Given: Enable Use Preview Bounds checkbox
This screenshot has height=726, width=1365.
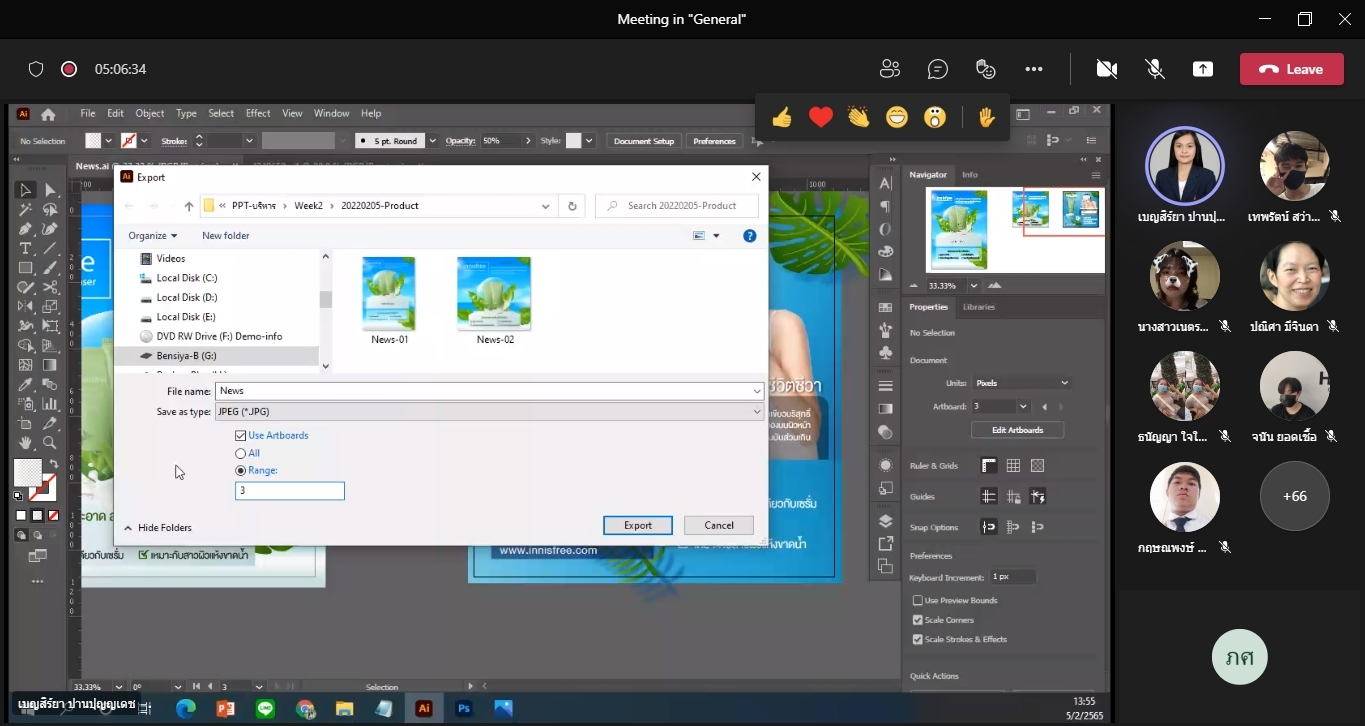Looking at the screenshot, I should click(x=917, y=600).
